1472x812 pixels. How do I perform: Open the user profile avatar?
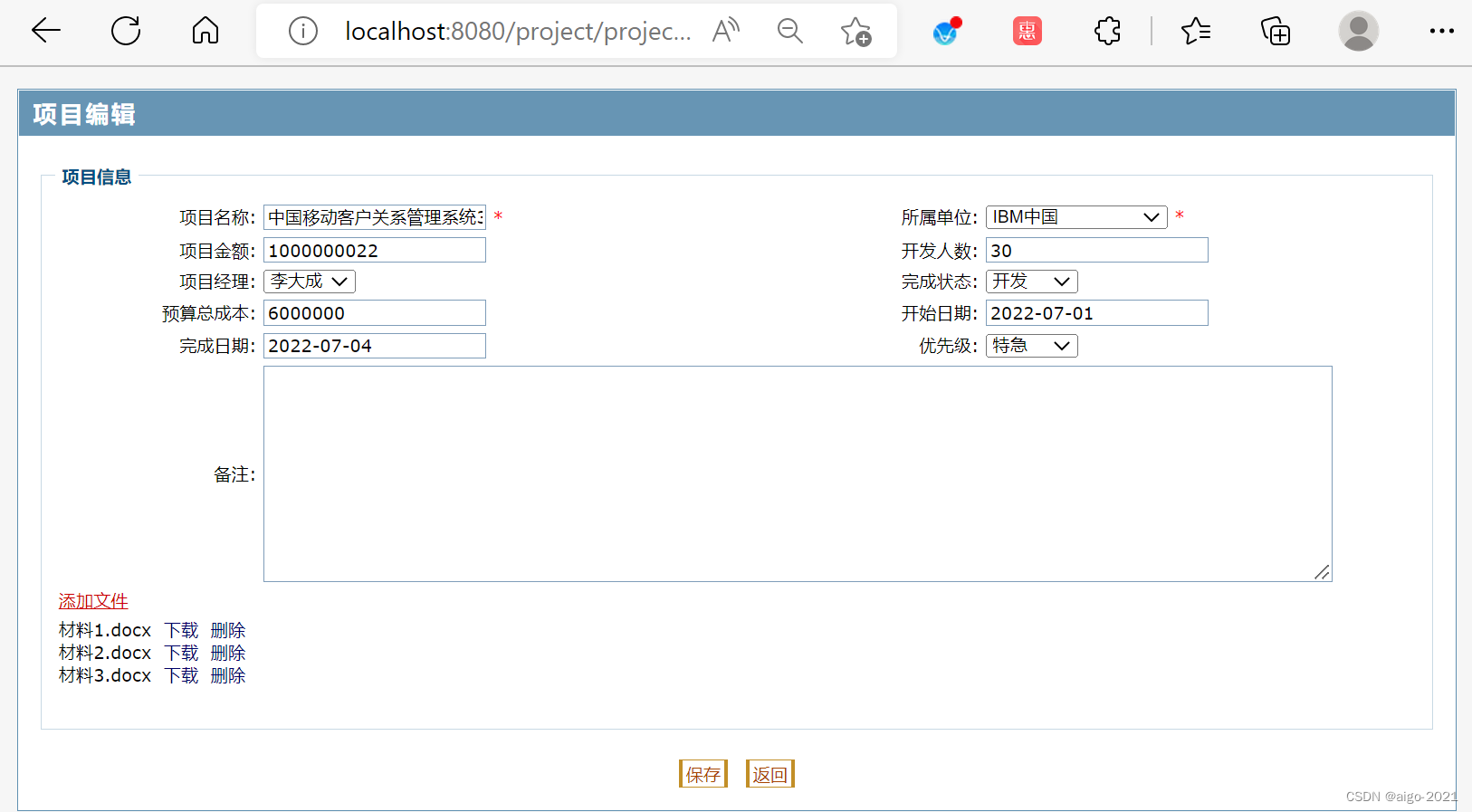point(1359,32)
